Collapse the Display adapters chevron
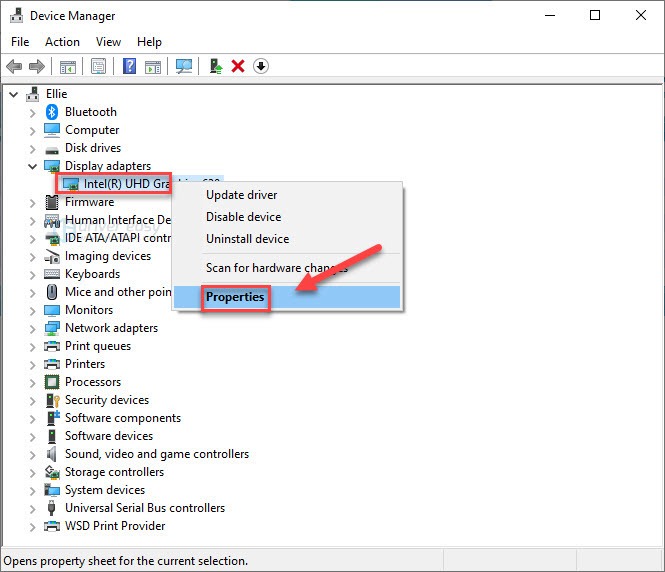Image resolution: width=665 pixels, height=572 pixels. coord(33,166)
